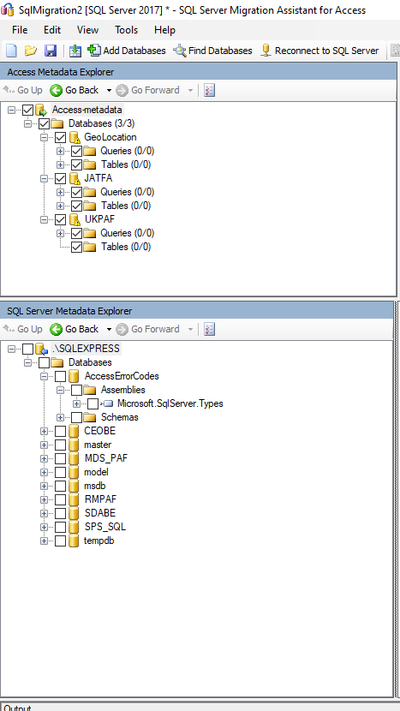Click Reconnect to SQL Server button

pyautogui.click(x=320, y=51)
